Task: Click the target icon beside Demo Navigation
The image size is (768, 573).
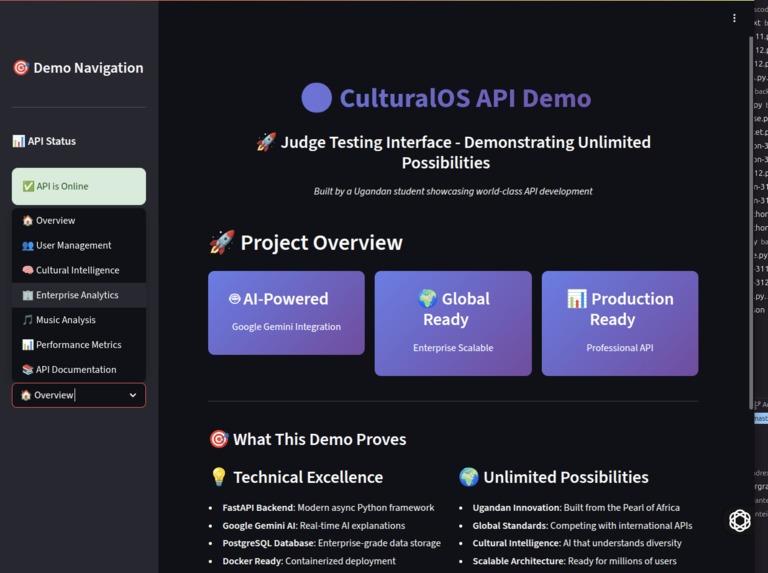Action: pyautogui.click(x=21, y=68)
